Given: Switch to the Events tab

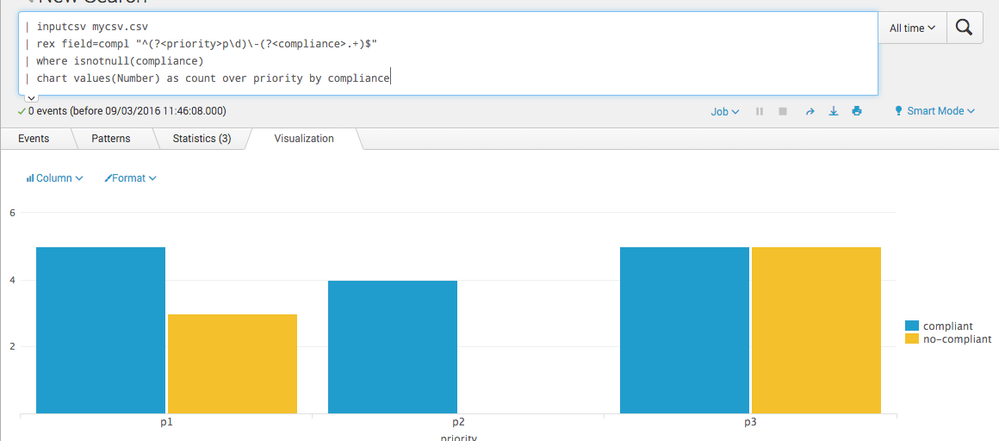Looking at the screenshot, I should click(34, 139).
